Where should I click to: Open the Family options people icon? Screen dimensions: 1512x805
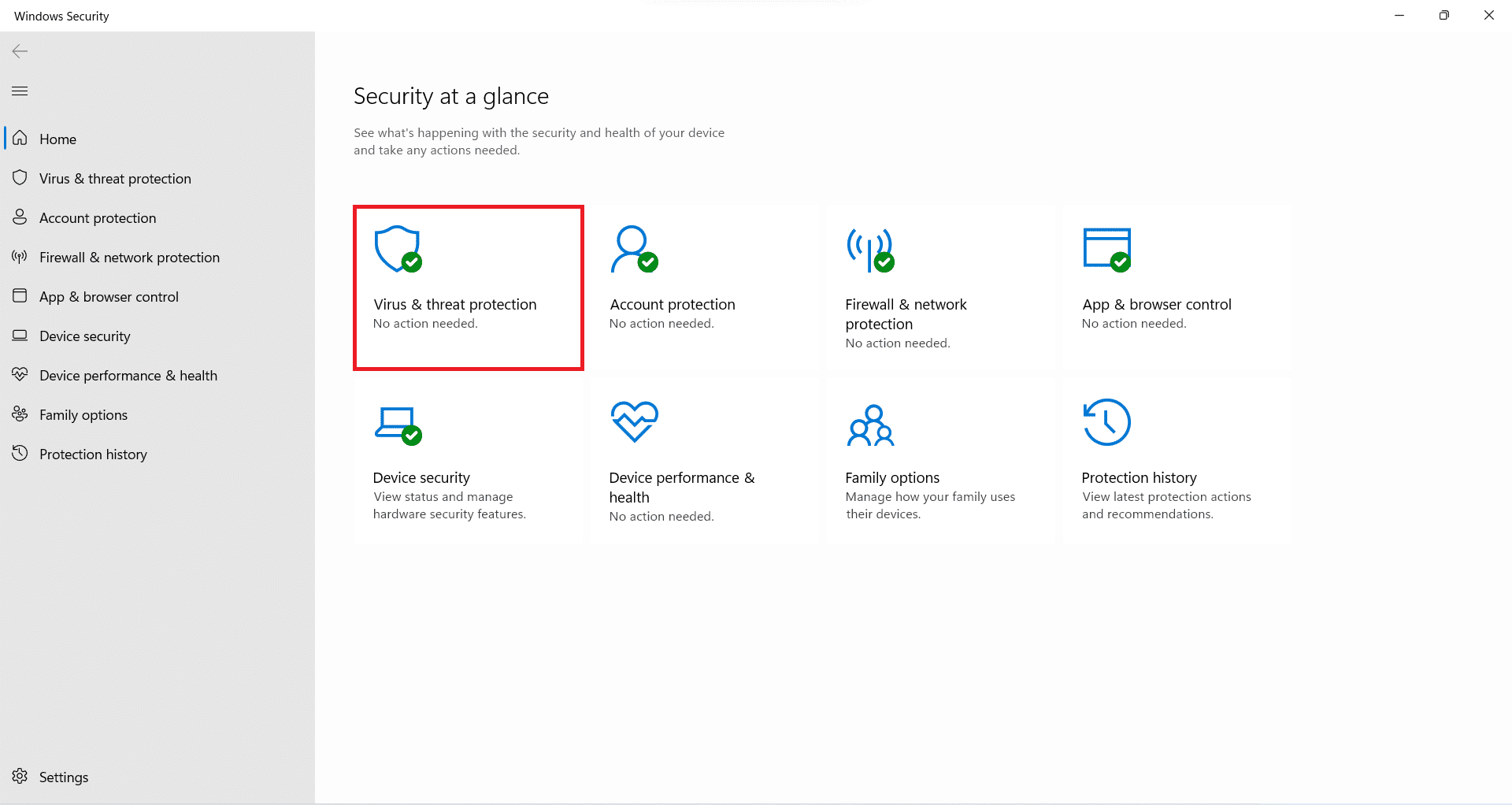click(x=869, y=422)
